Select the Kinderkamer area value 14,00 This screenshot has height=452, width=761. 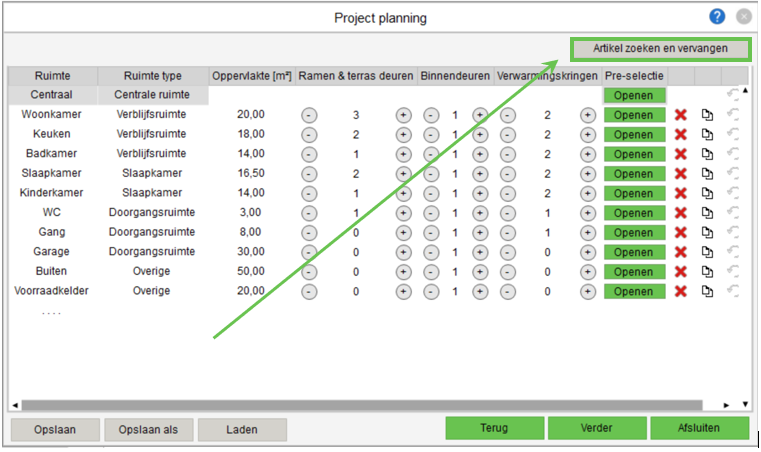point(251,193)
